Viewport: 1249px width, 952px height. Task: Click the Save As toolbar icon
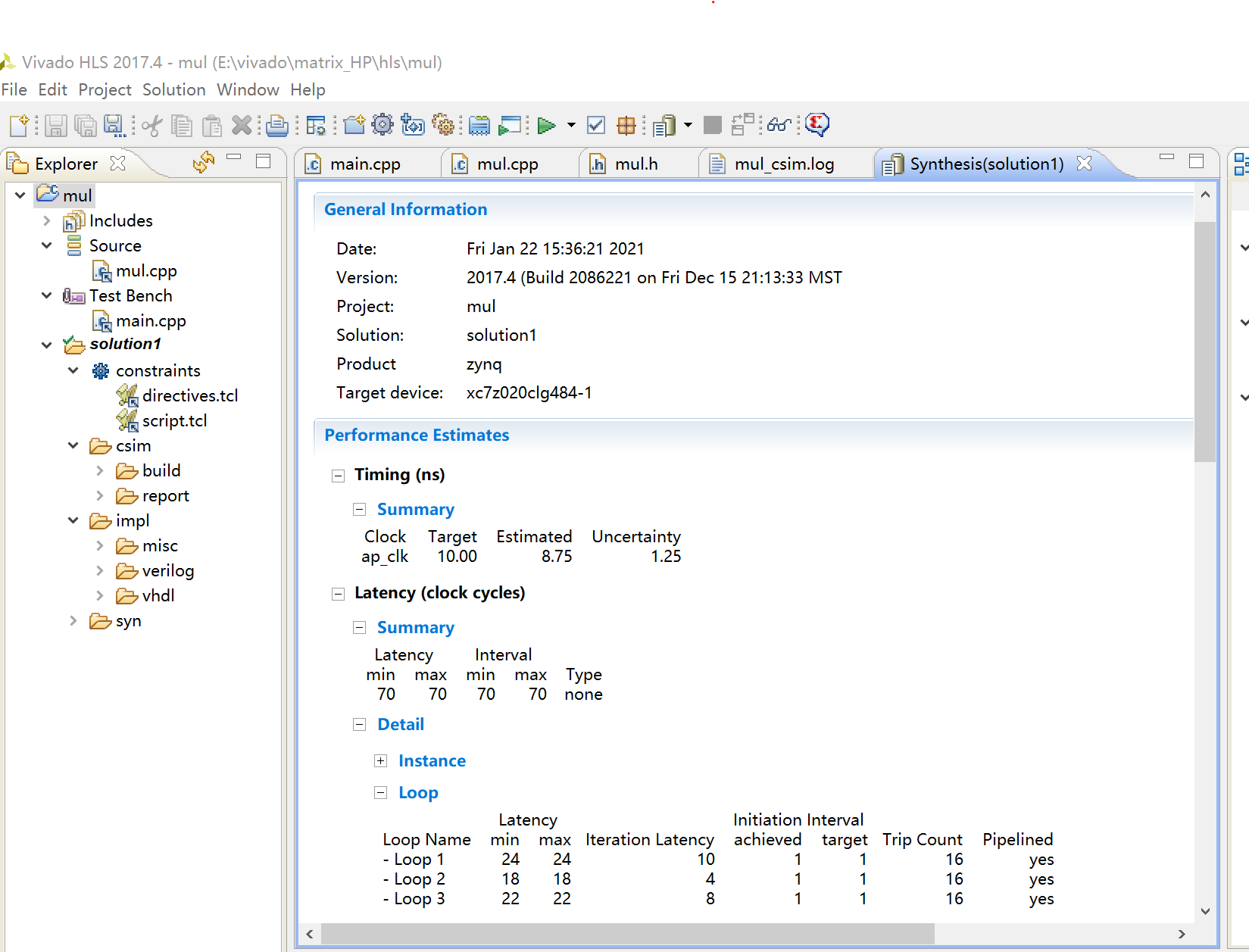(114, 125)
